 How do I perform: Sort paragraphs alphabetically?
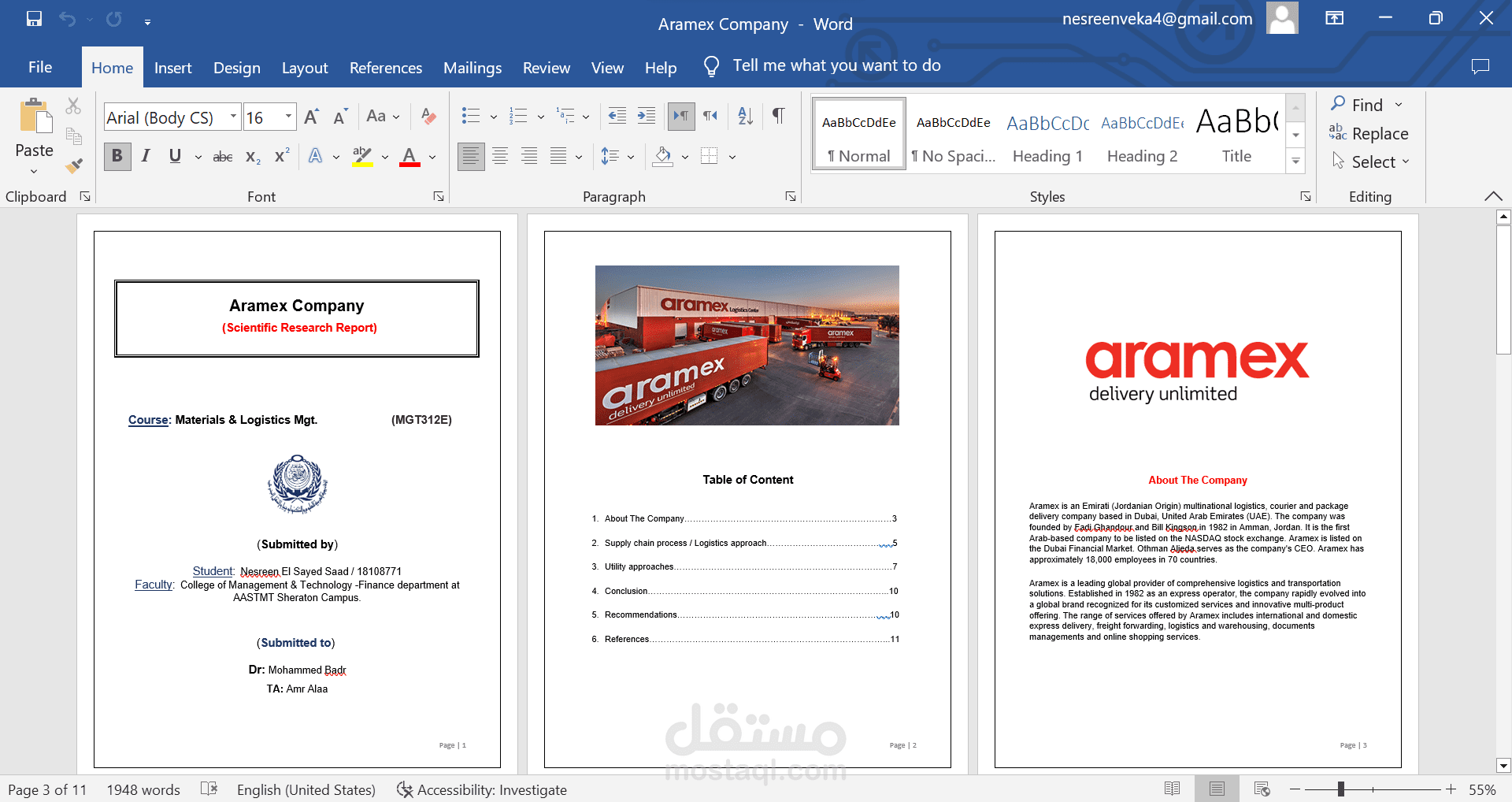745,116
